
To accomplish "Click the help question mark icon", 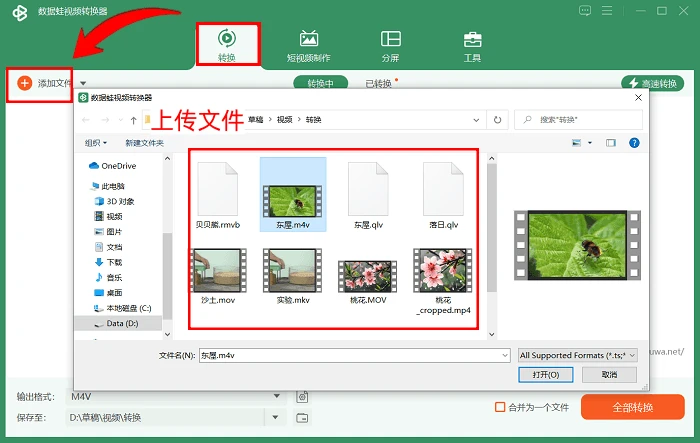I will pyautogui.click(x=634, y=142).
